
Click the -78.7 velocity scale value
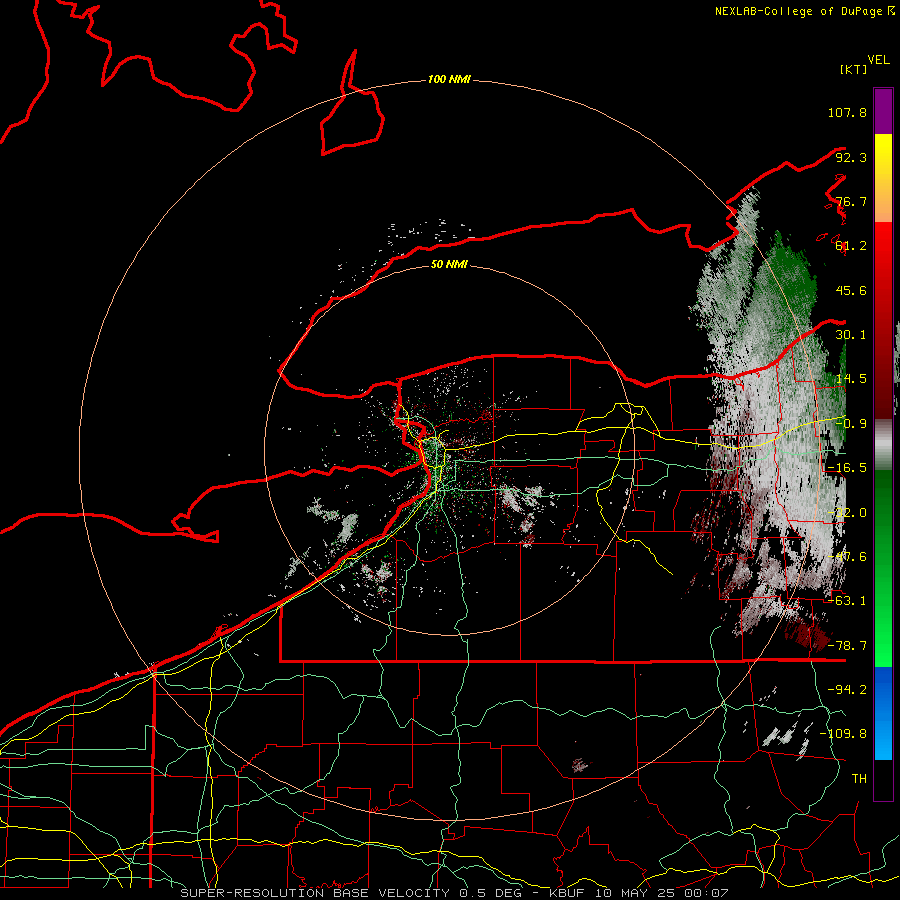(847, 646)
